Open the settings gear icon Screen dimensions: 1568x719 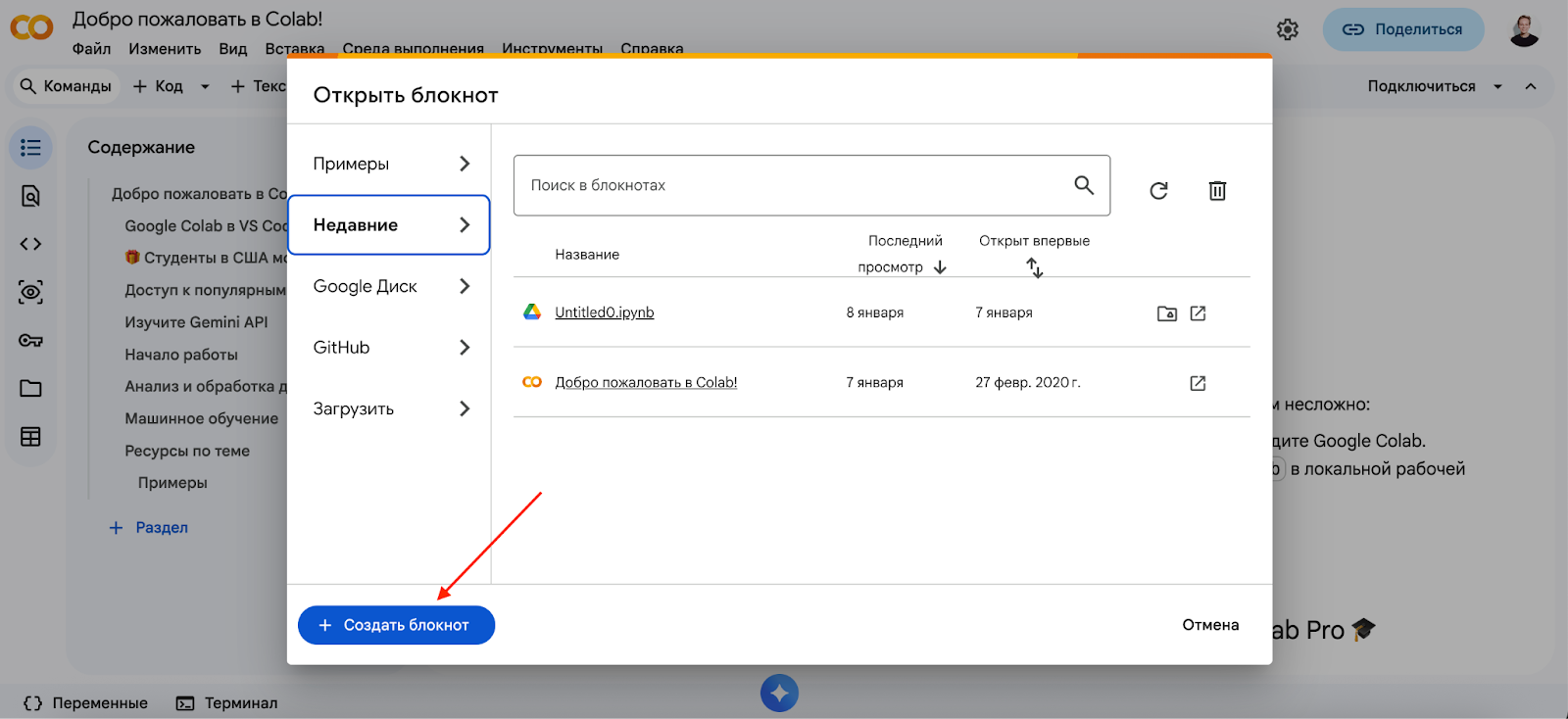click(1288, 29)
